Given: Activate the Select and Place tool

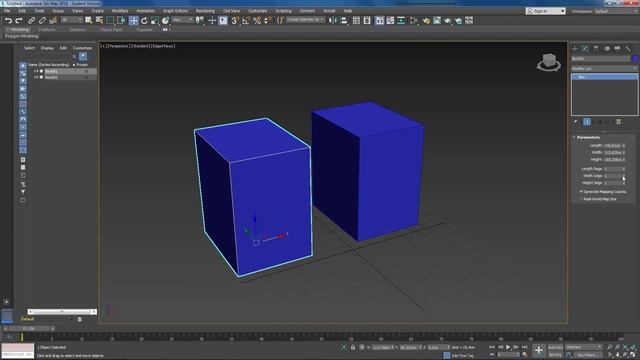Looking at the screenshot, I should 165,20.
